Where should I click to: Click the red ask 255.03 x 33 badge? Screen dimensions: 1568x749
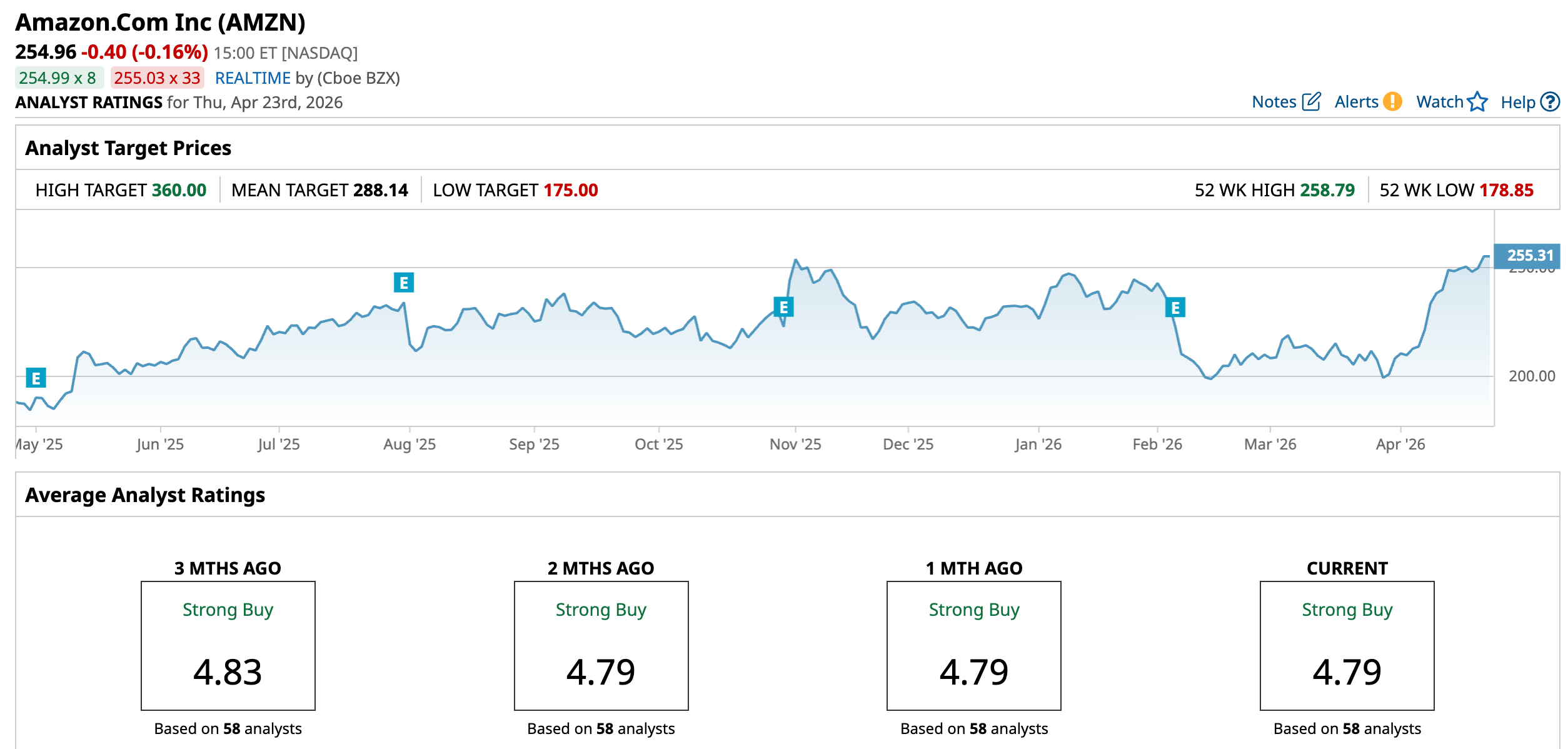(x=157, y=78)
